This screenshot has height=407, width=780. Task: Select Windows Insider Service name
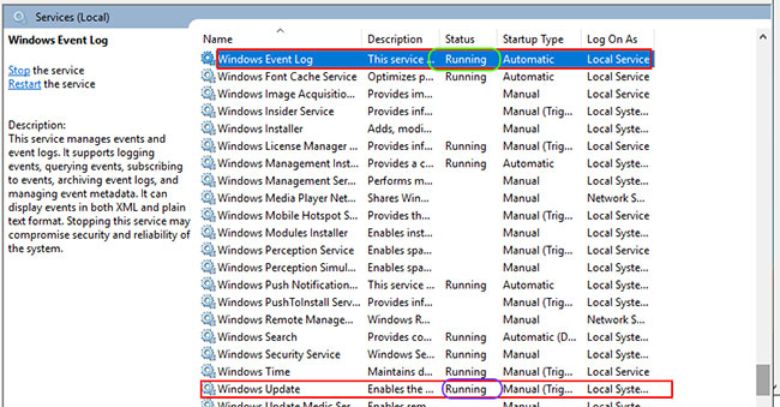click(x=276, y=111)
